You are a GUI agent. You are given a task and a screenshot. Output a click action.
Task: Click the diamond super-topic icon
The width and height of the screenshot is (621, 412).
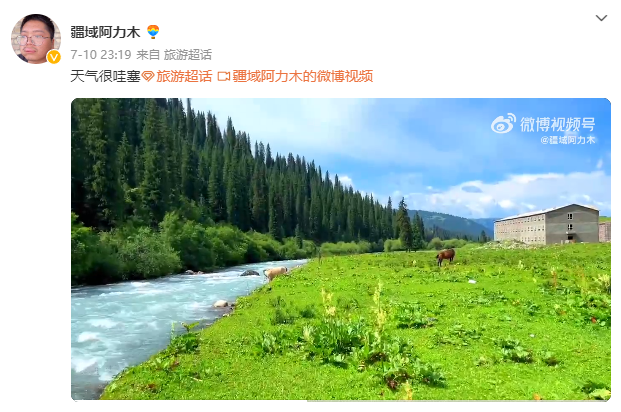[x=148, y=76]
